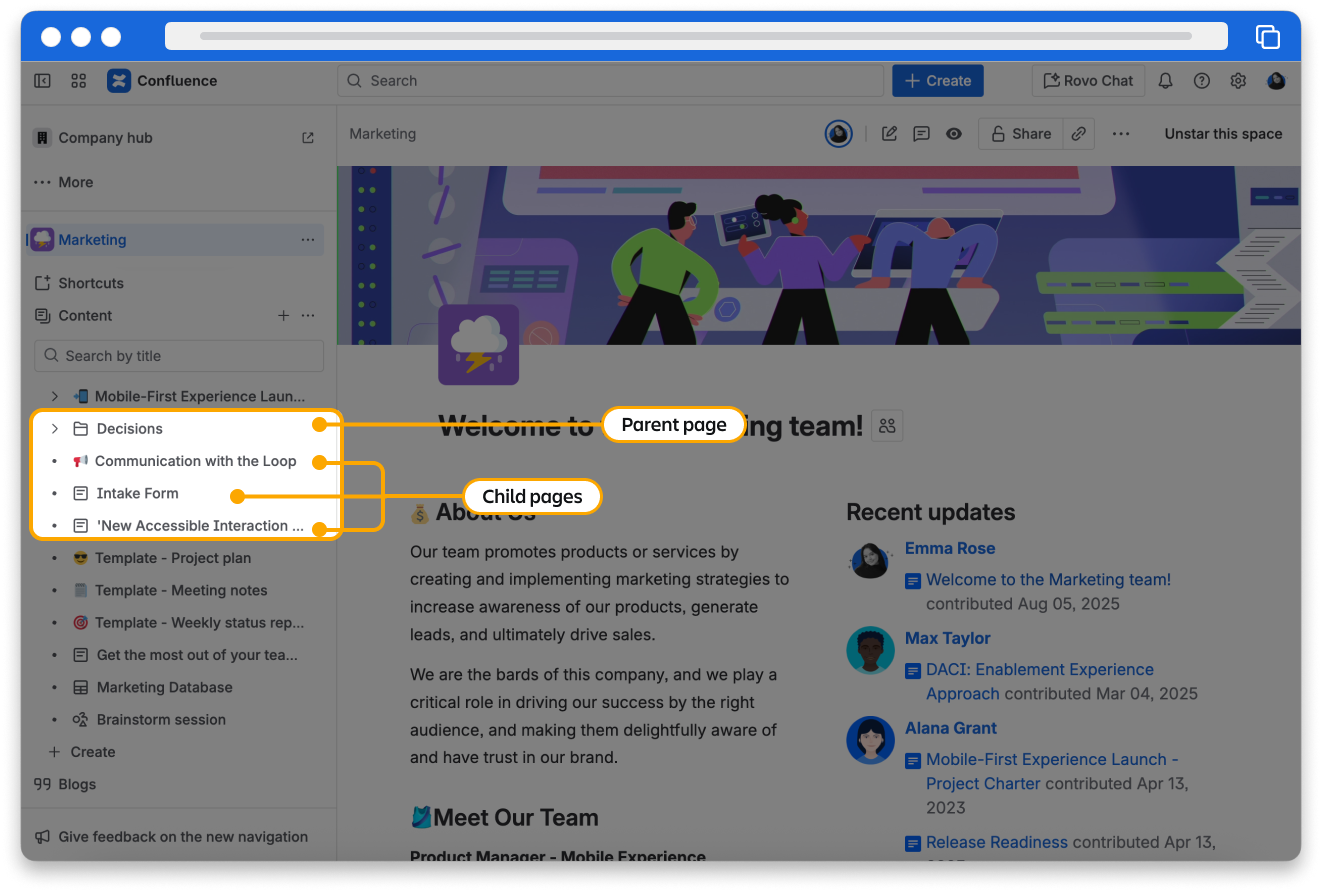This screenshot has height=892, width=1322.
Task: Toggle watching with the eye icon
Action: (954, 134)
